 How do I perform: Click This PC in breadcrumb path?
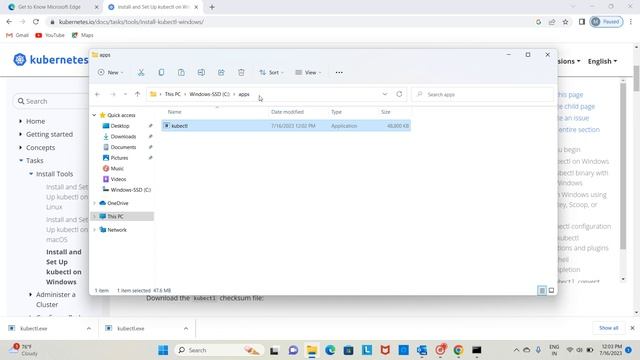tap(173, 94)
